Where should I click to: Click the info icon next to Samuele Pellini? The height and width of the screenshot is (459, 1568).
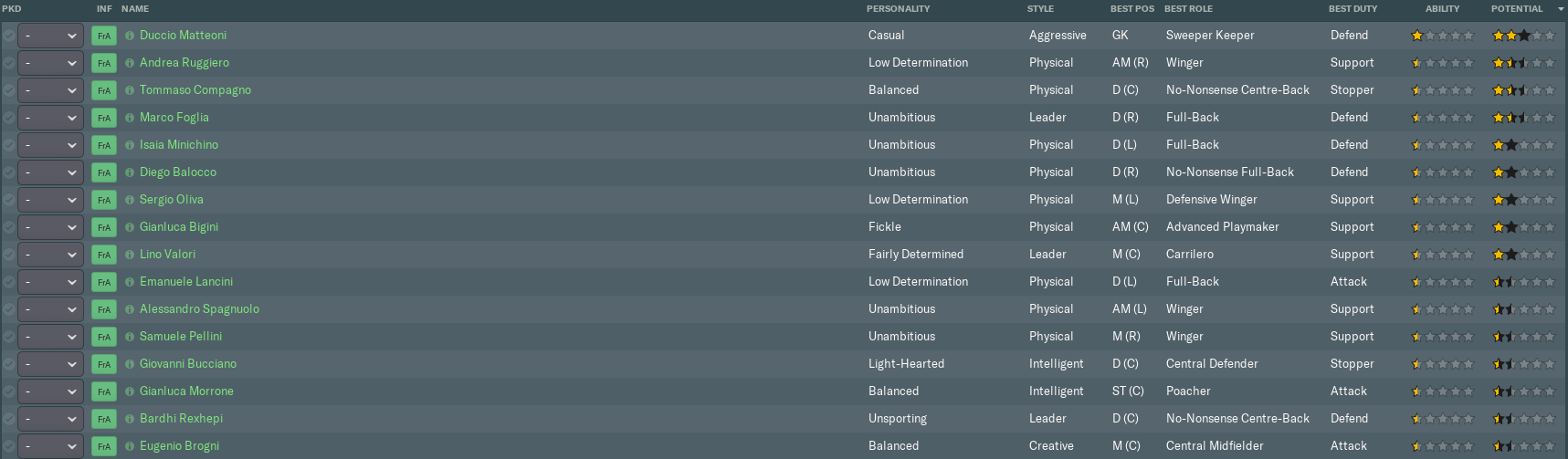click(x=130, y=337)
